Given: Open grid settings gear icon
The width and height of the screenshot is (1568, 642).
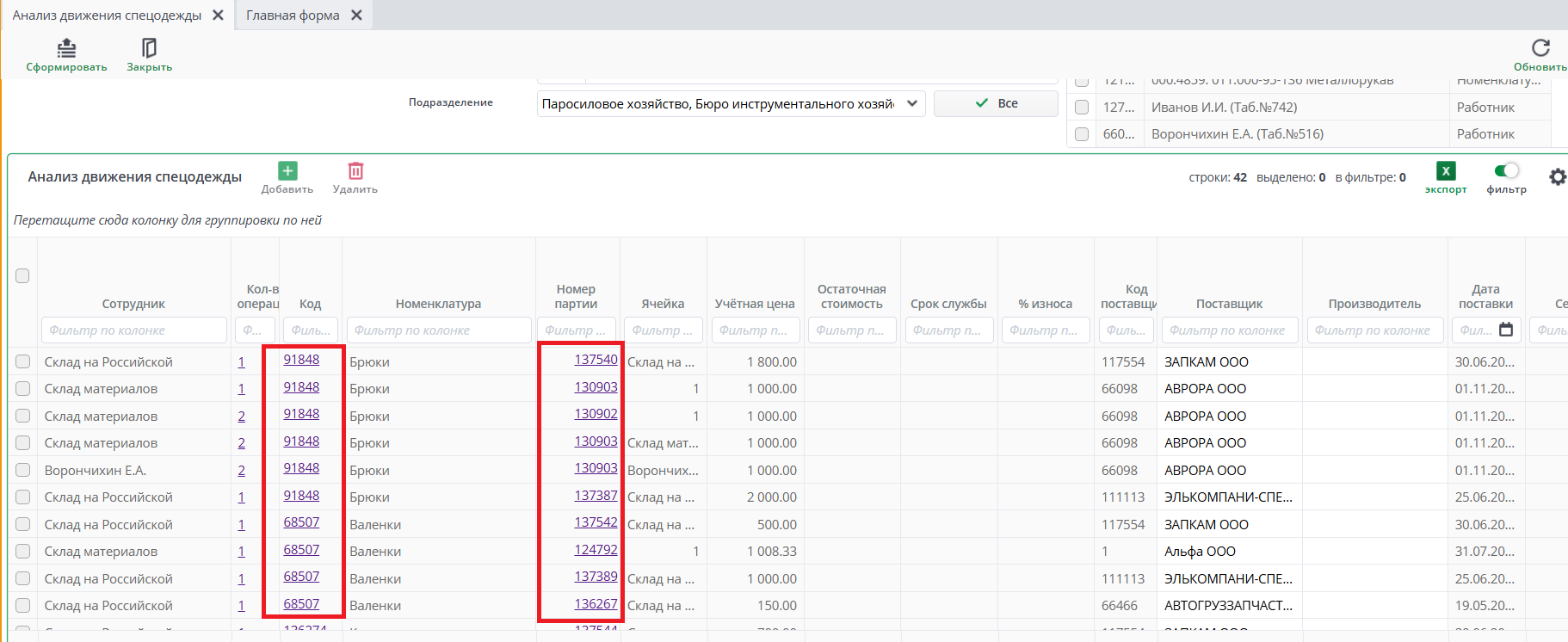Looking at the screenshot, I should pos(1557,177).
